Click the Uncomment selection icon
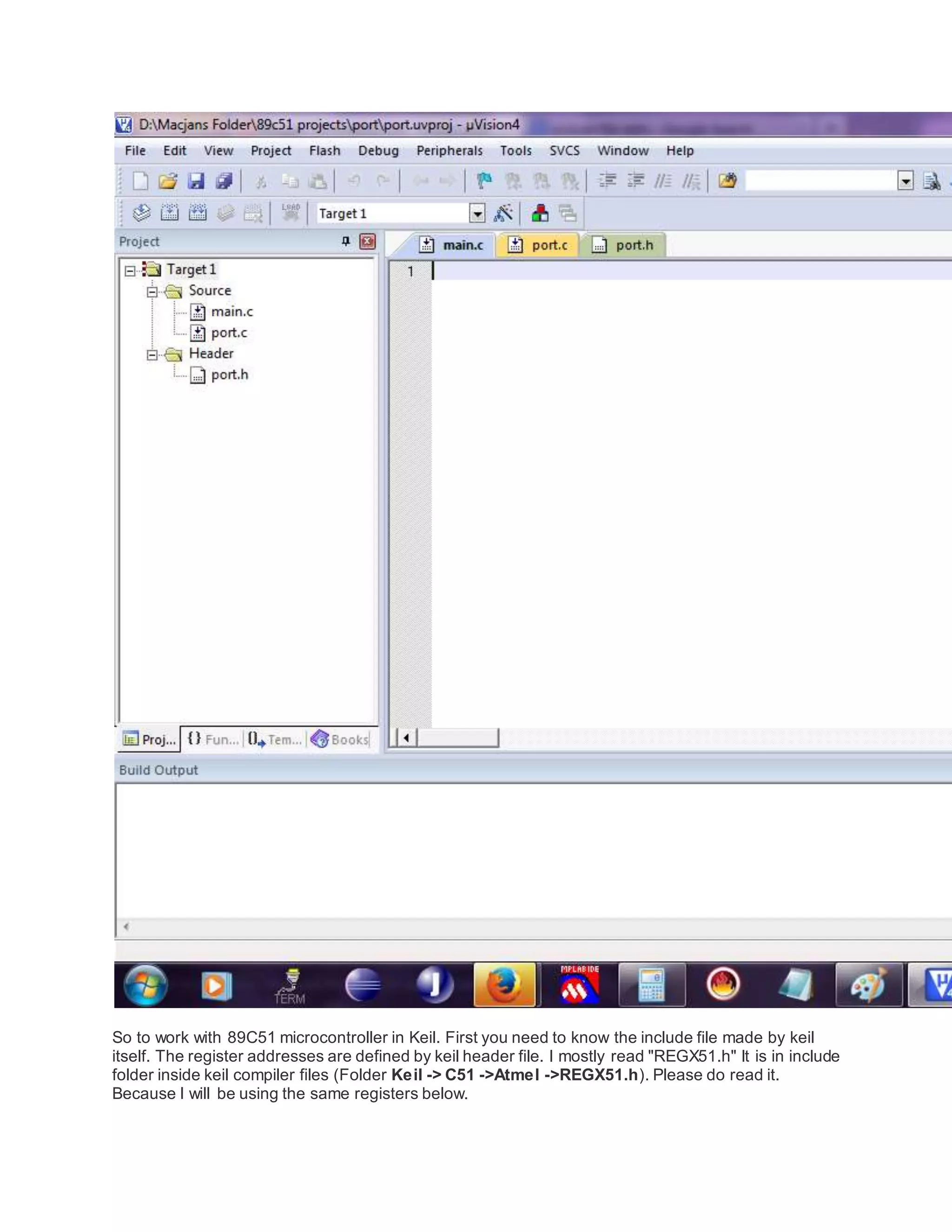952x1232 pixels. coord(691,181)
